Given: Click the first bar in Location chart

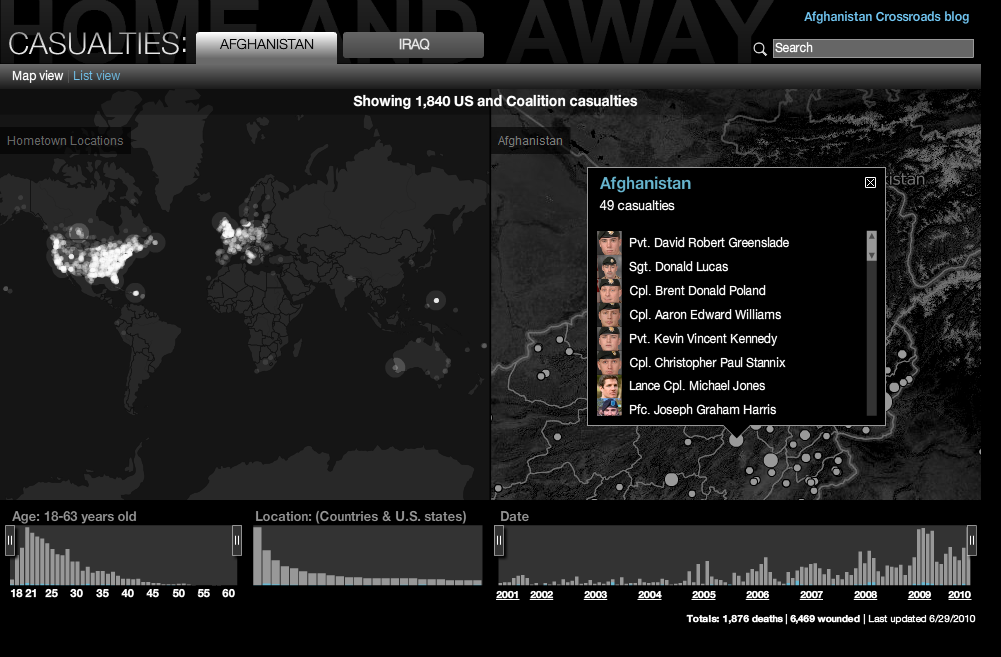Looking at the screenshot, I should pyautogui.click(x=258, y=556).
